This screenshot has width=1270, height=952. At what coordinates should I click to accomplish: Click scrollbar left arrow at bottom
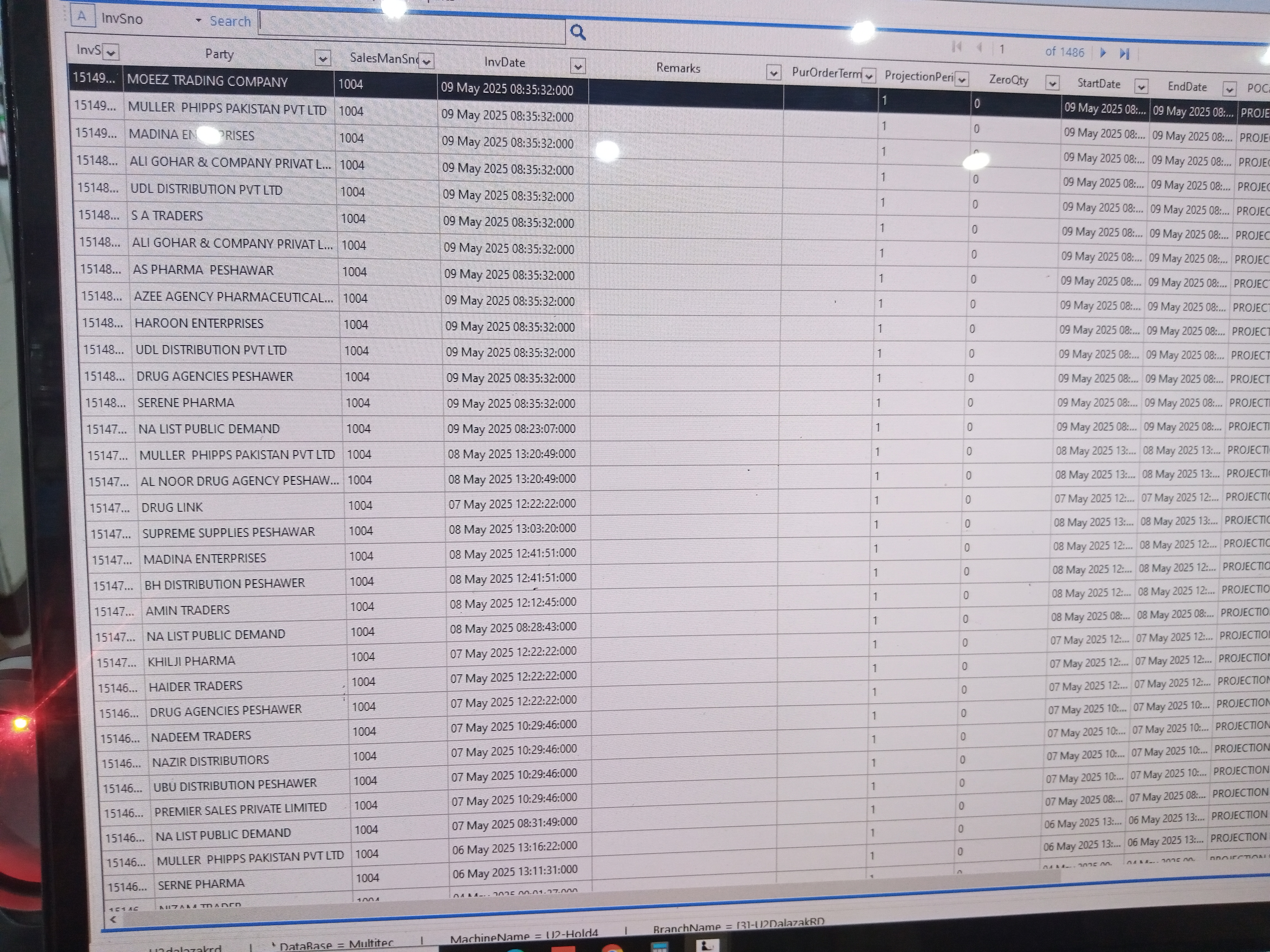(113, 919)
